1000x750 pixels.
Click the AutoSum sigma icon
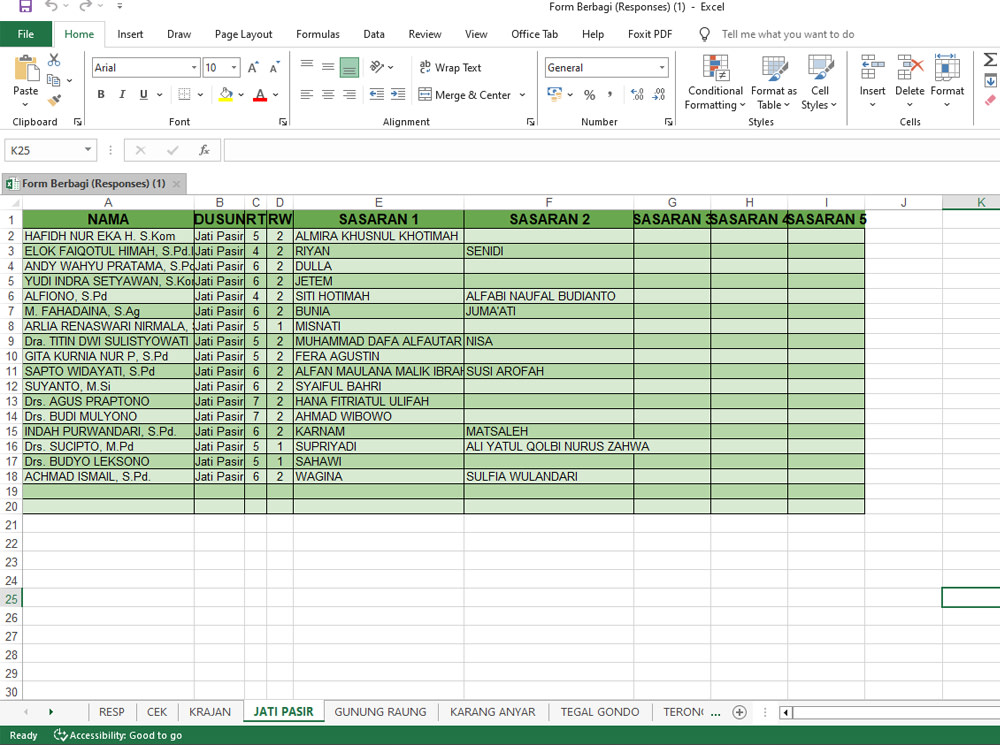(x=990, y=60)
